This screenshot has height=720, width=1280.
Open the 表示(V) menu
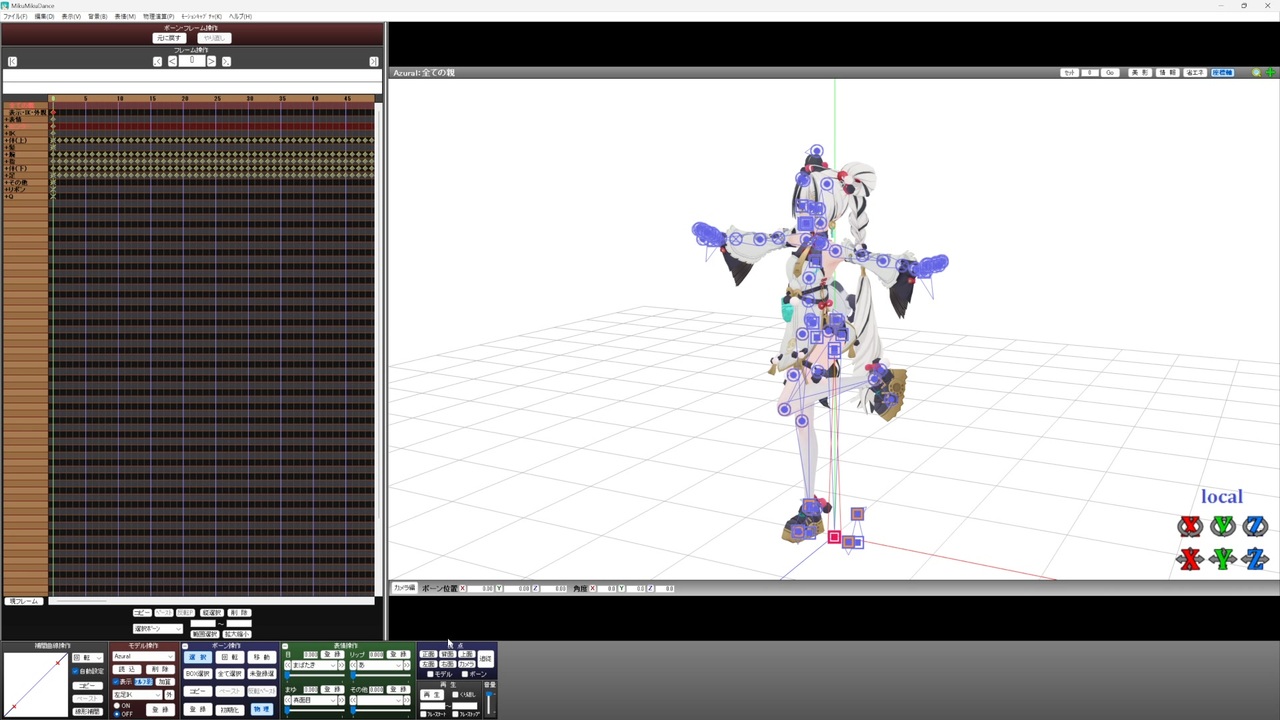(71, 17)
